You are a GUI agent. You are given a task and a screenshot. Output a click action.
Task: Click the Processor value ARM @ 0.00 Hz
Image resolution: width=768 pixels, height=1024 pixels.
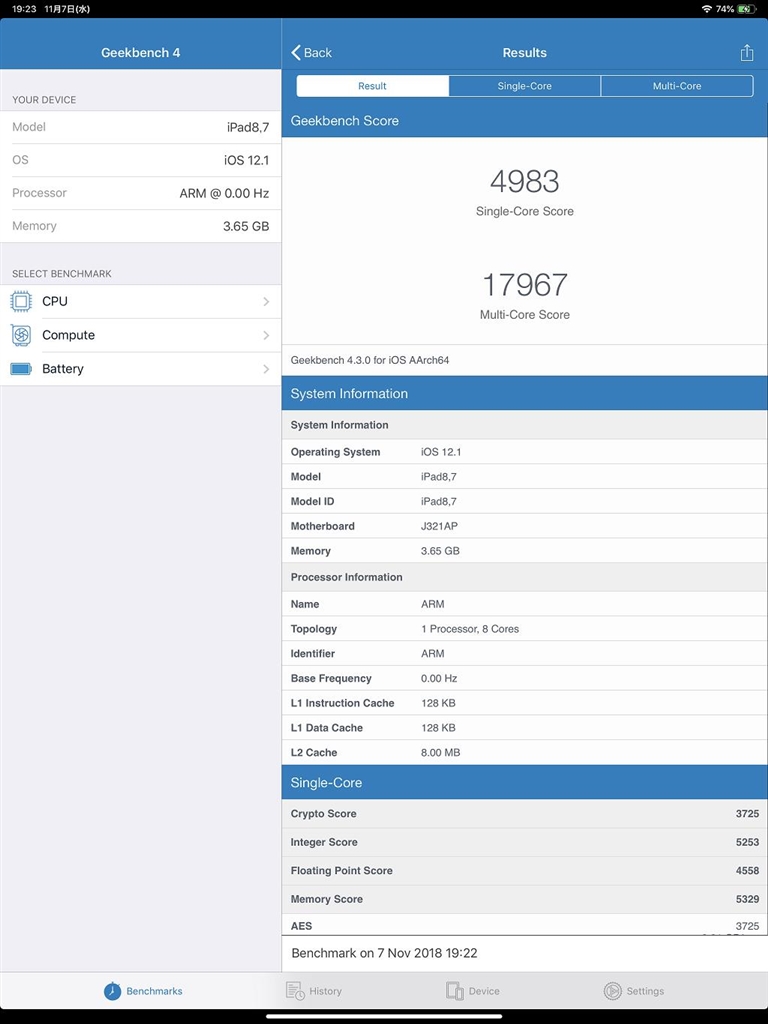224,193
